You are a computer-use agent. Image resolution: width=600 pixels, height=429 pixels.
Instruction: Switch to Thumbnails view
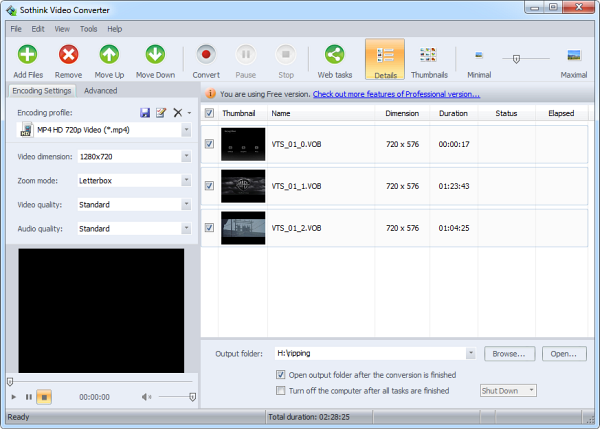tap(429, 54)
